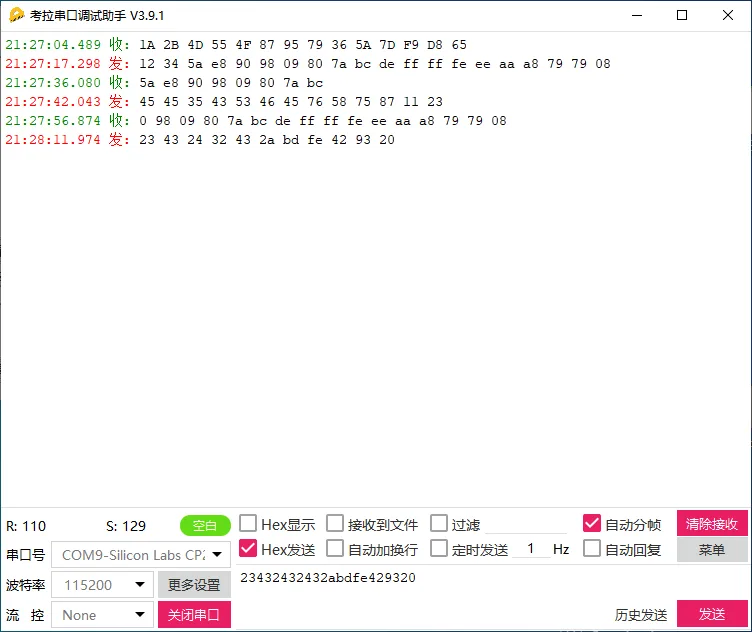Enable the Hex显示 checkbox
The height and width of the screenshot is (632, 752).
click(x=248, y=524)
